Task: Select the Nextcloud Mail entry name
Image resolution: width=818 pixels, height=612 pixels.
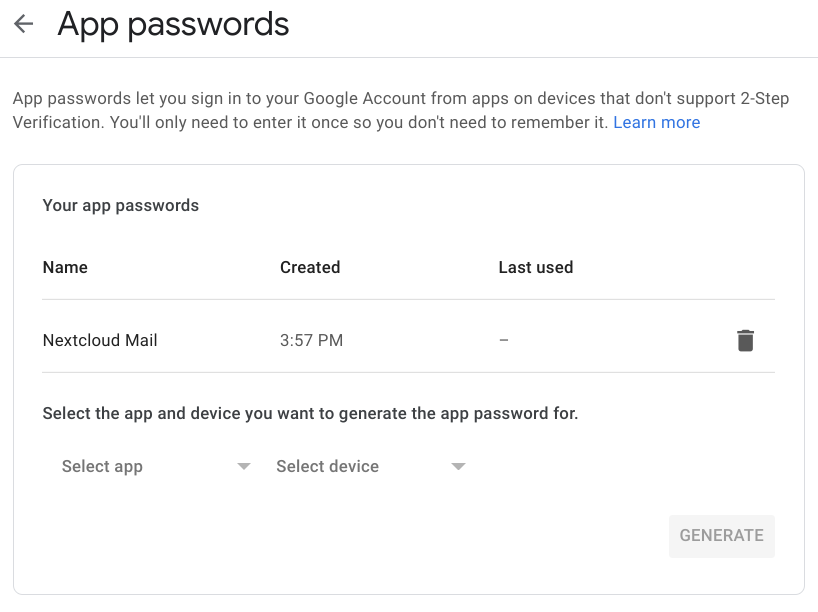Action: tap(100, 340)
